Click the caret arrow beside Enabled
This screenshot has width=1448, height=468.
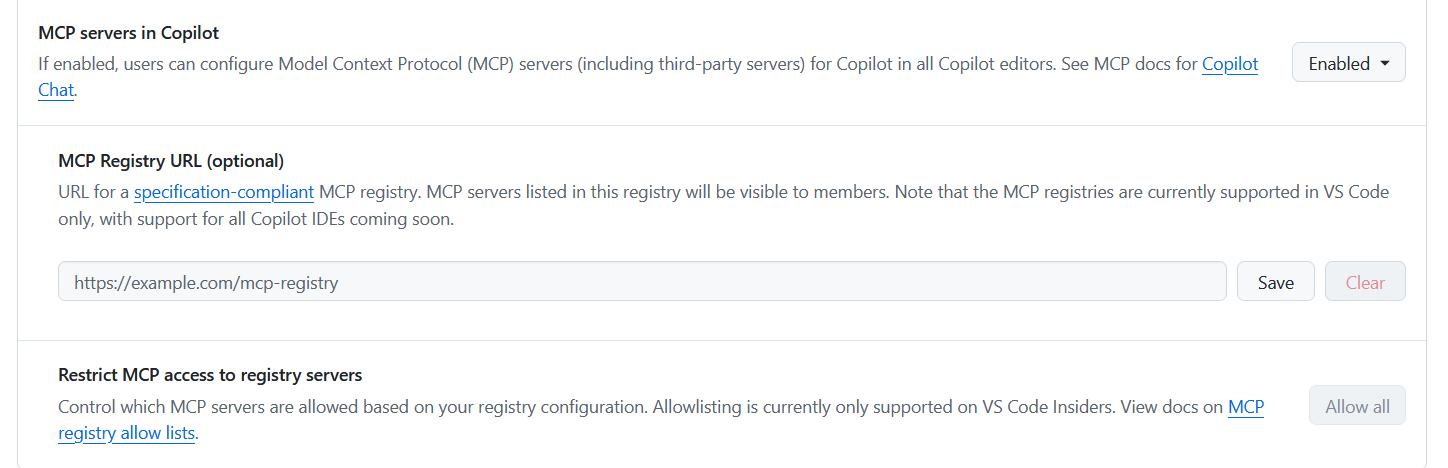[x=1385, y=63]
